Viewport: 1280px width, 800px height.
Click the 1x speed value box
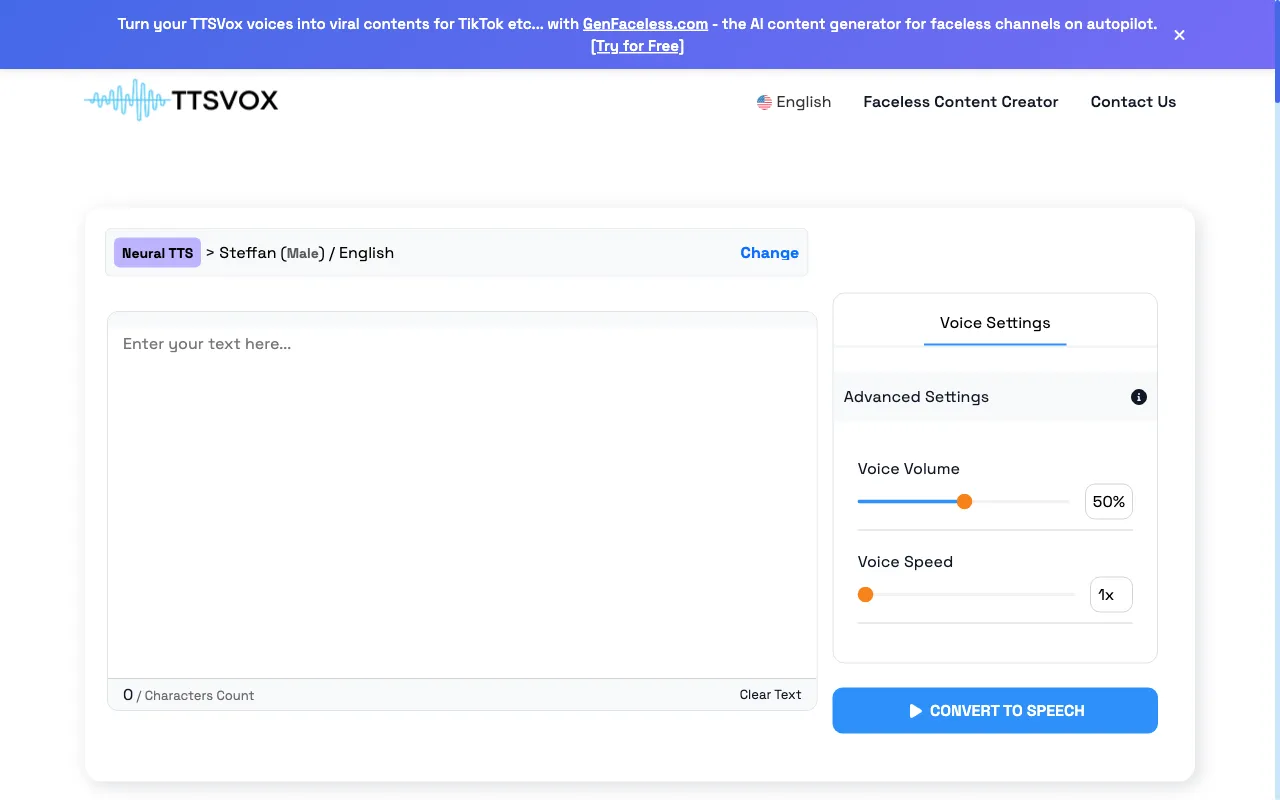click(1111, 594)
